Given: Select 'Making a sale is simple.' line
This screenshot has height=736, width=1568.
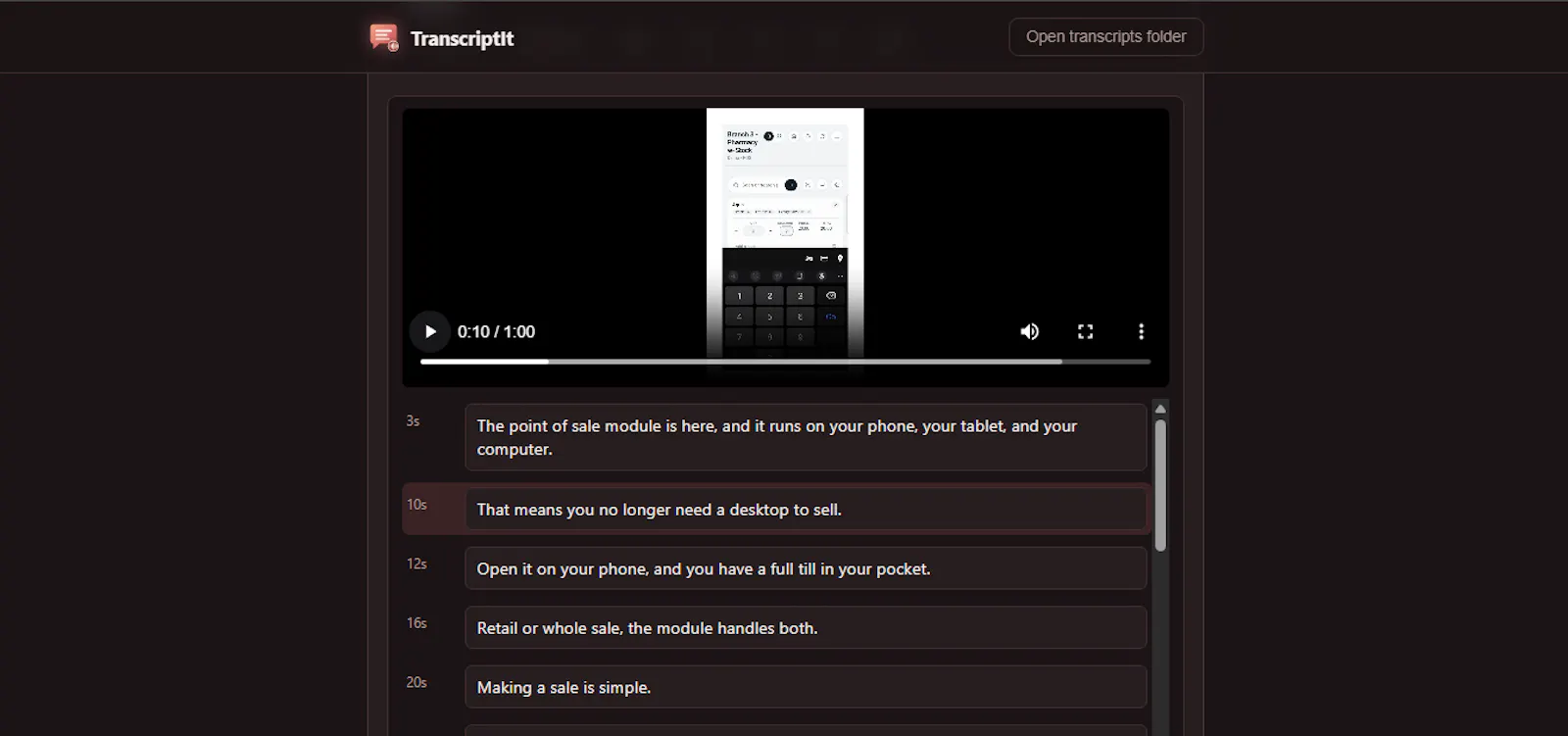Looking at the screenshot, I should [x=806, y=687].
